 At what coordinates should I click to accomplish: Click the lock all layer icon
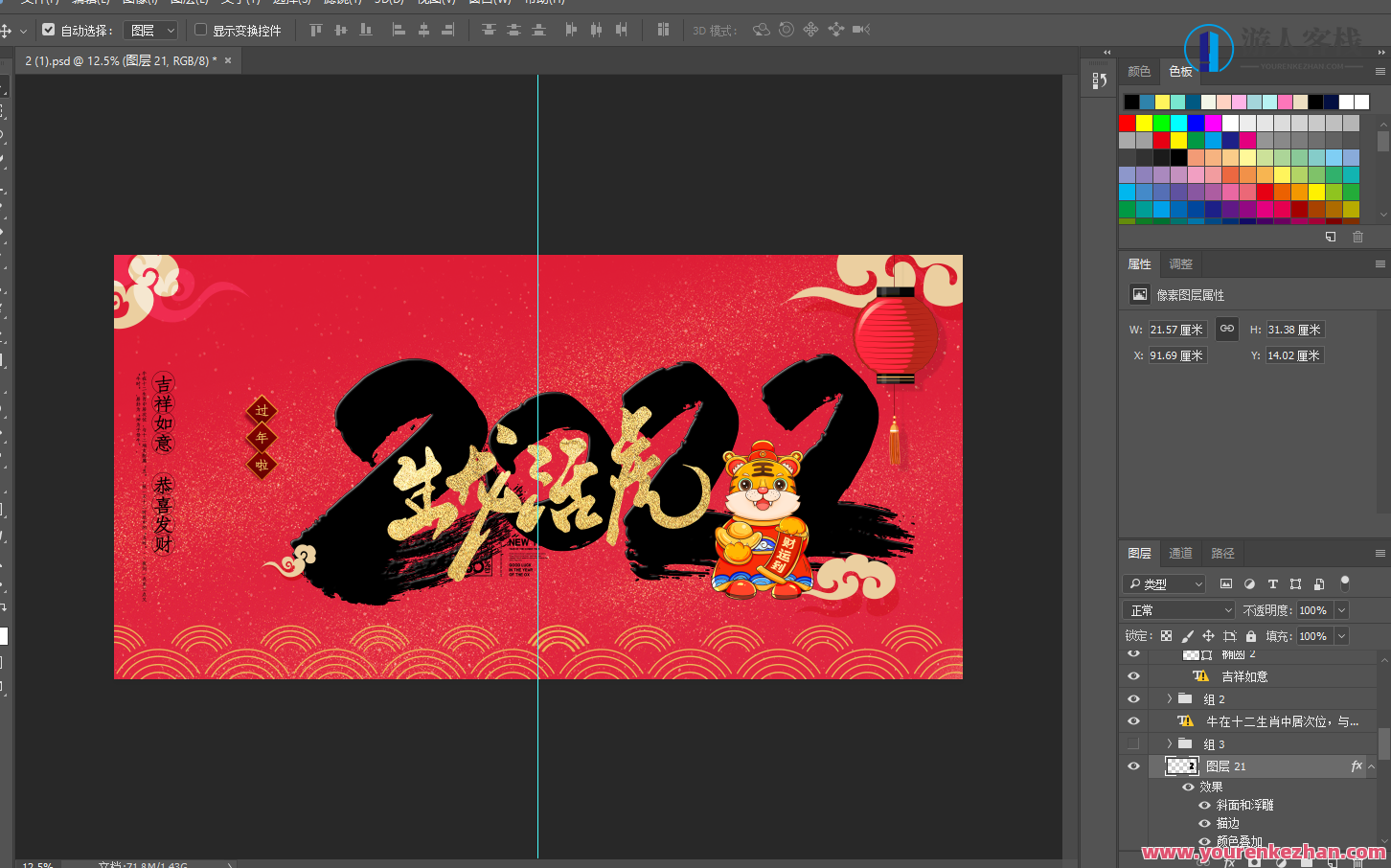(x=1251, y=636)
